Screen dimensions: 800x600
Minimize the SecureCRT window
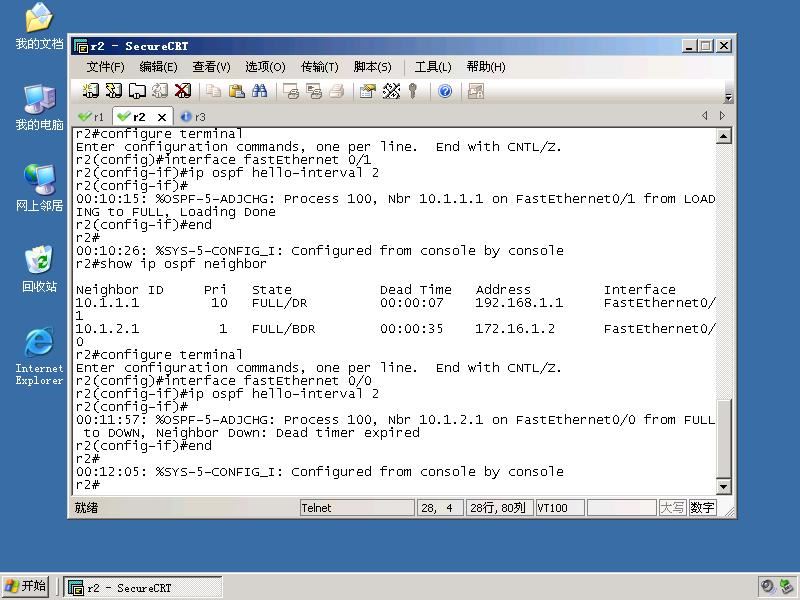coord(689,46)
